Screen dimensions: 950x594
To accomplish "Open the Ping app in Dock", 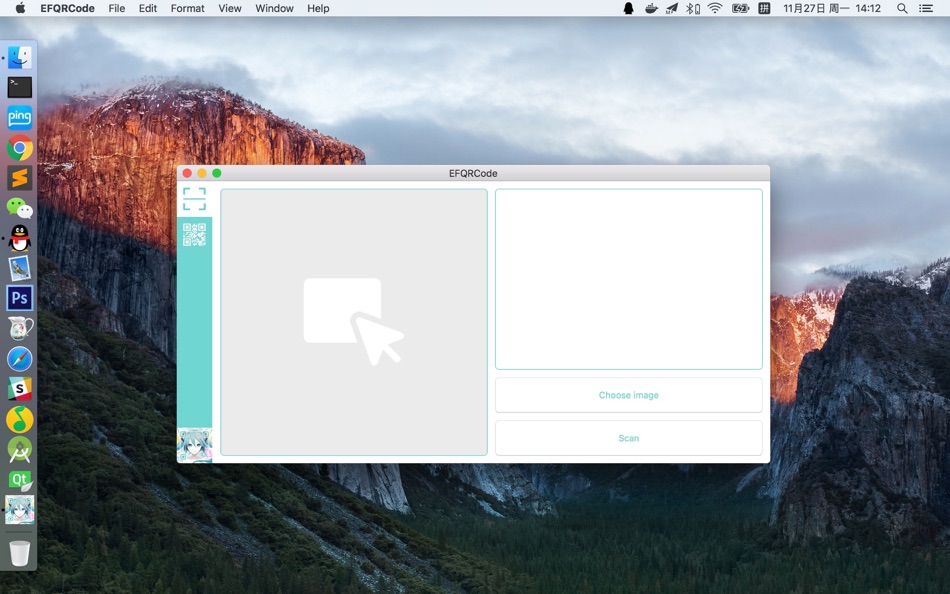I will pyautogui.click(x=19, y=117).
